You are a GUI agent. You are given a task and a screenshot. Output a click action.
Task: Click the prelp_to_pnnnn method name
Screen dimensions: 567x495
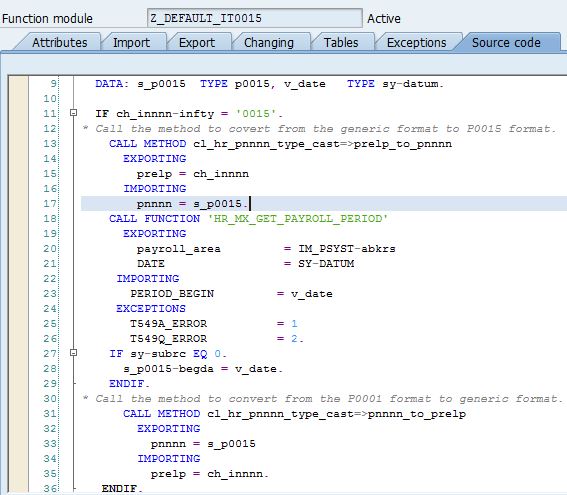click(x=403, y=144)
